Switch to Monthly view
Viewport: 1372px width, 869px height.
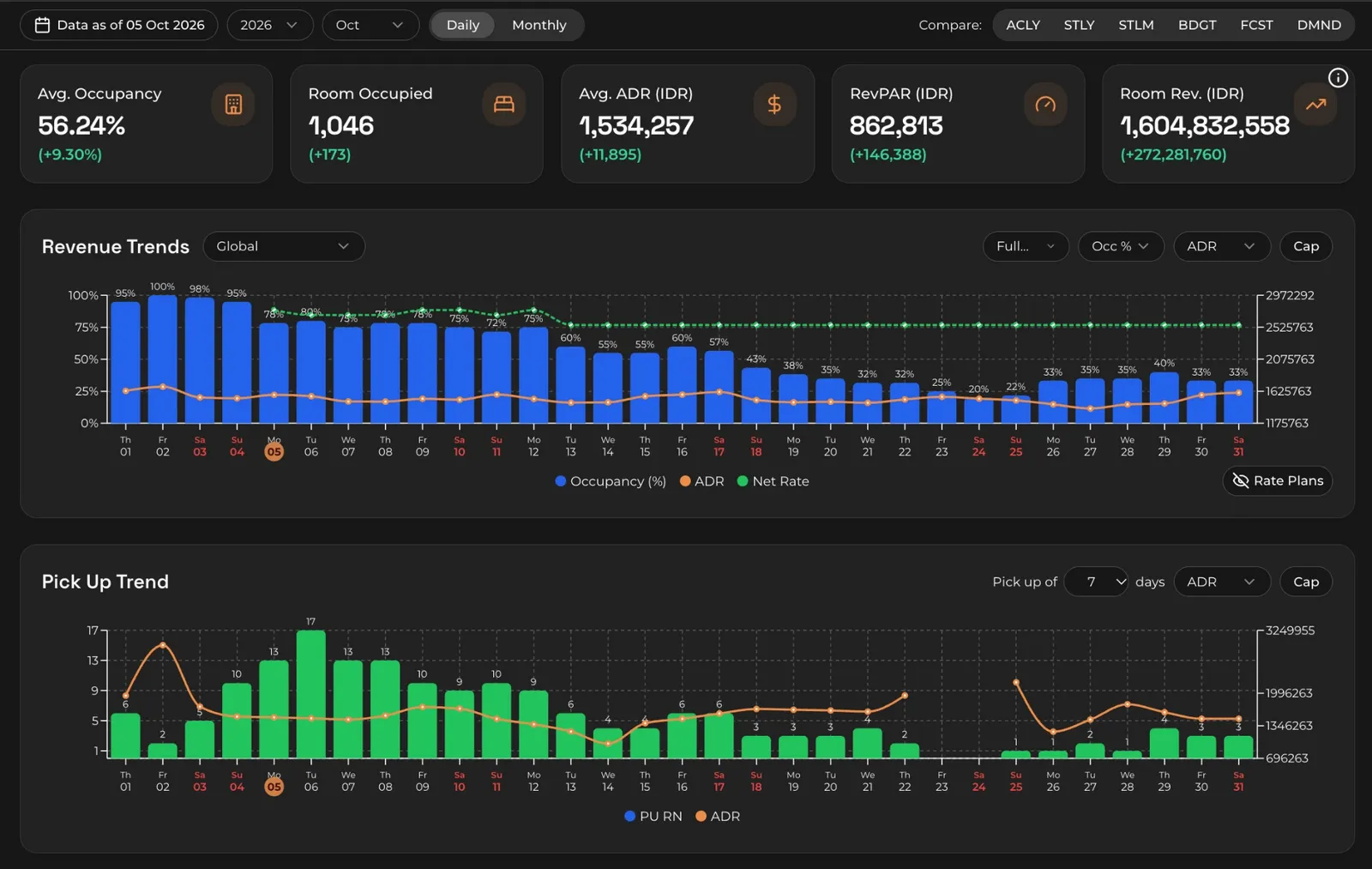(539, 25)
